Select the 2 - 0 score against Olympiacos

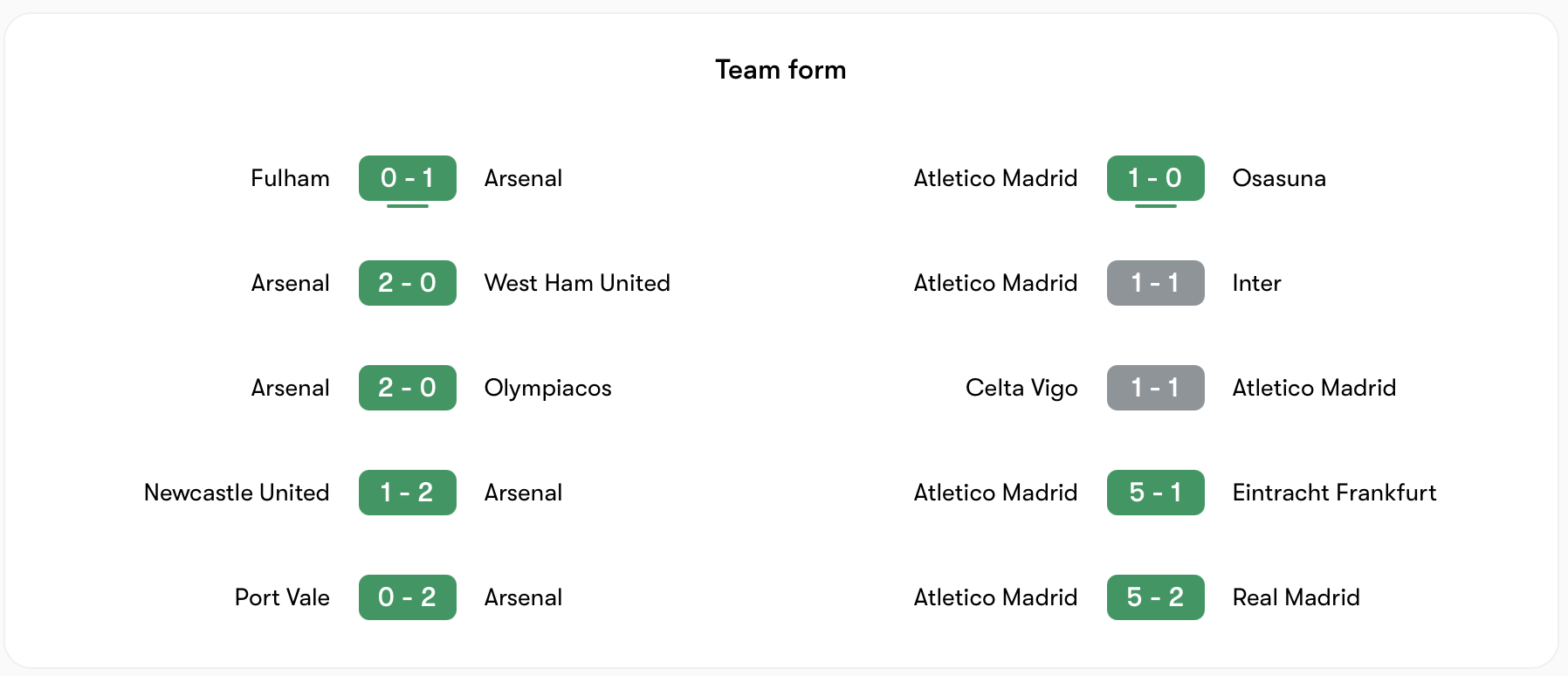pos(407,388)
